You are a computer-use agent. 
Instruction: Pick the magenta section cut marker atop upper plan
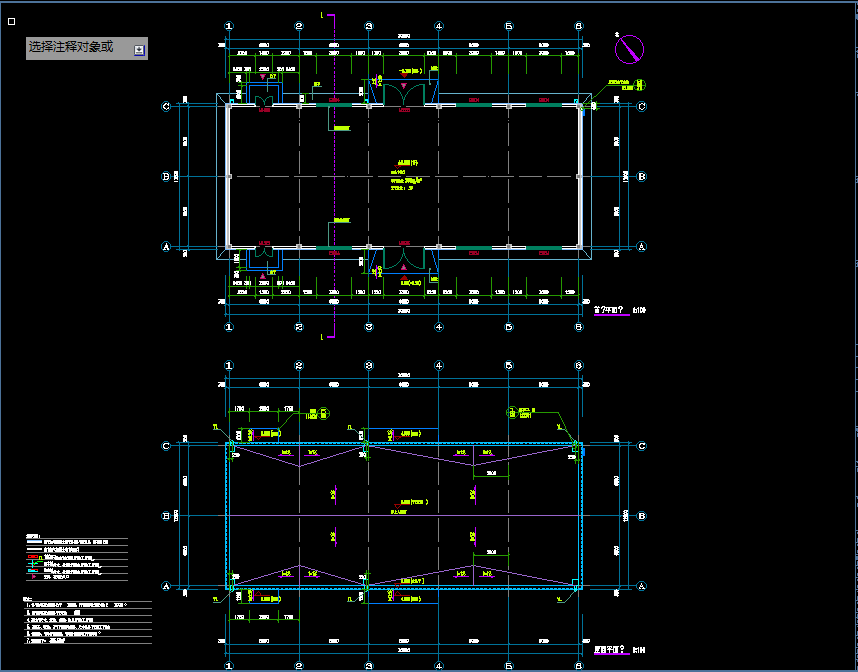(x=322, y=16)
